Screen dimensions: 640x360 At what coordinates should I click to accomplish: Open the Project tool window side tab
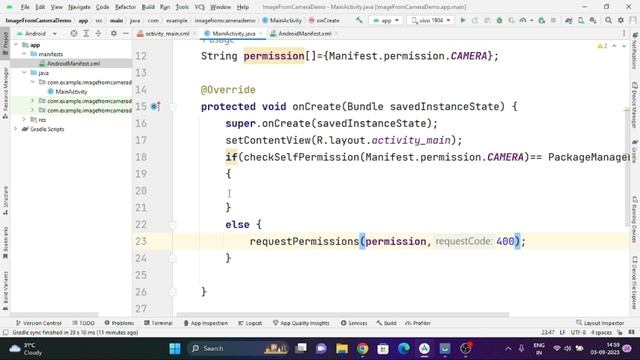[5, 43]
